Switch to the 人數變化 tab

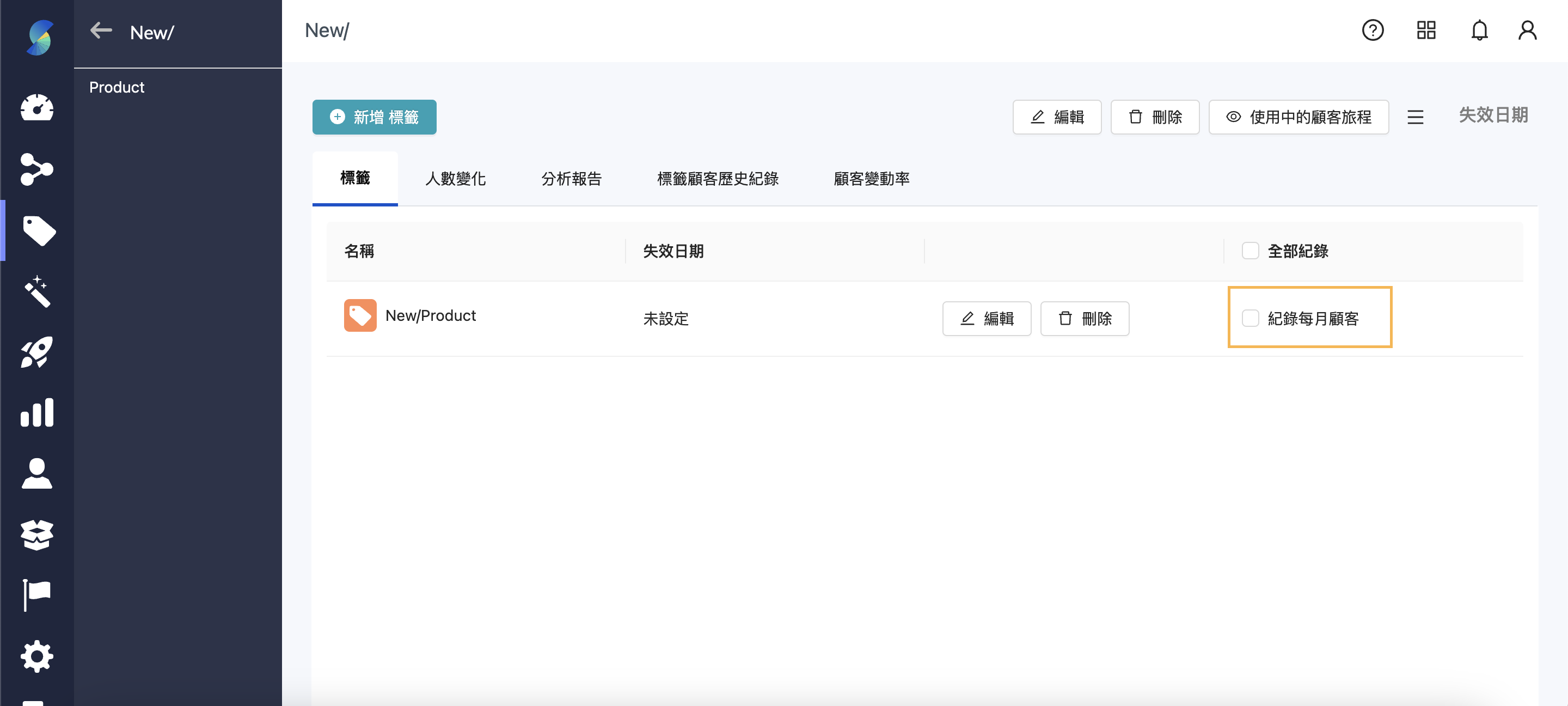tap(455, 179)
